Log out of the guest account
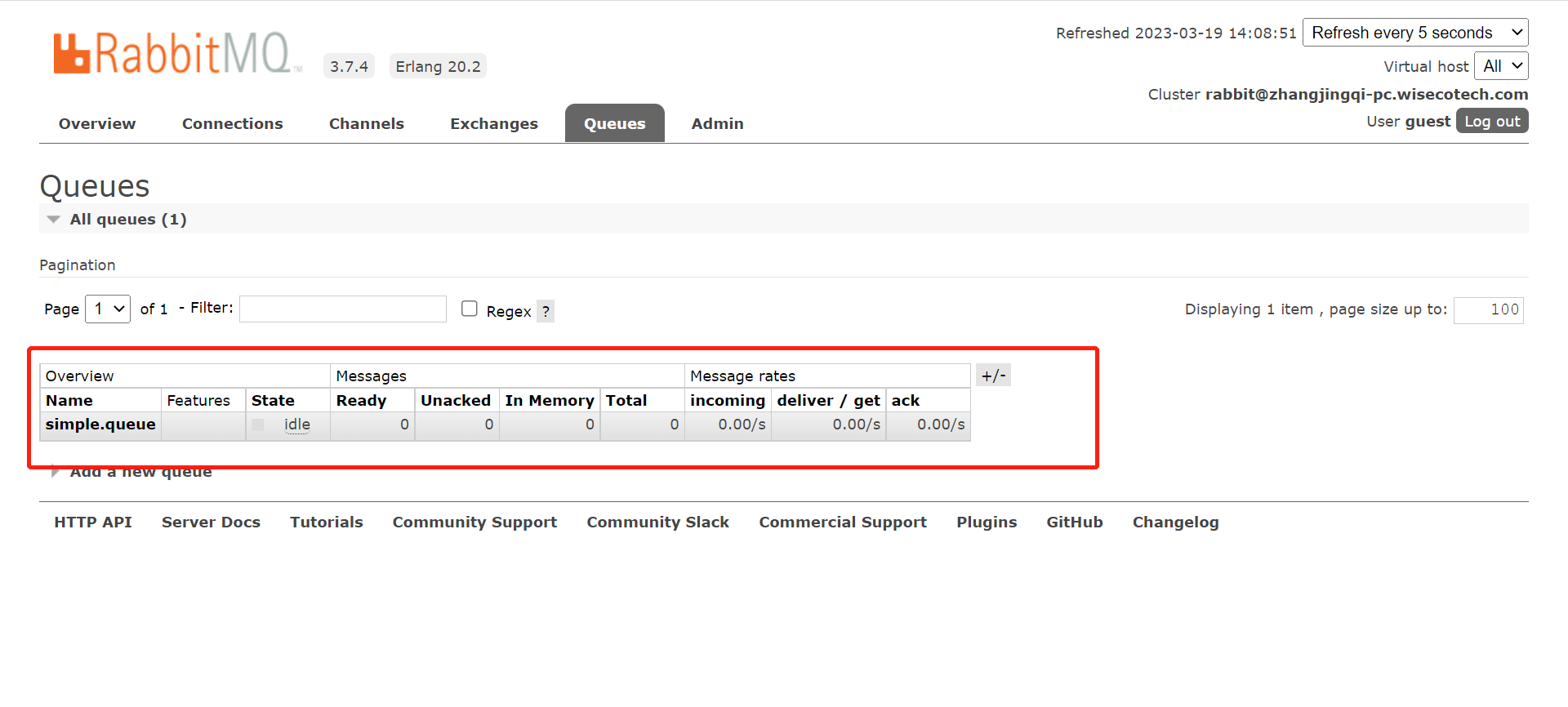The width and height of the screenshot is (1568, 707). [x=1492, y=121]
